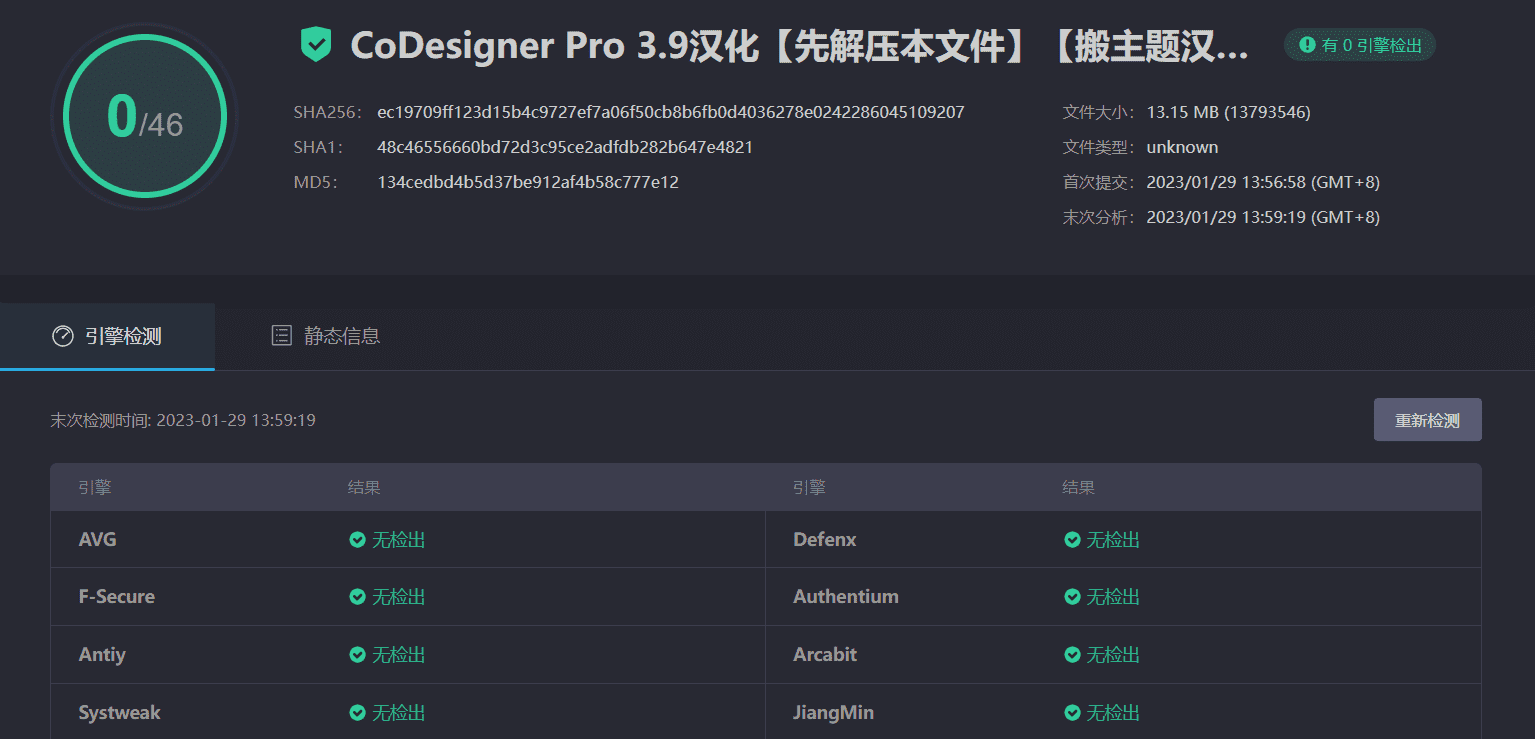Click the gauge icon on the 引擎检测 tab

pos(63,336)
